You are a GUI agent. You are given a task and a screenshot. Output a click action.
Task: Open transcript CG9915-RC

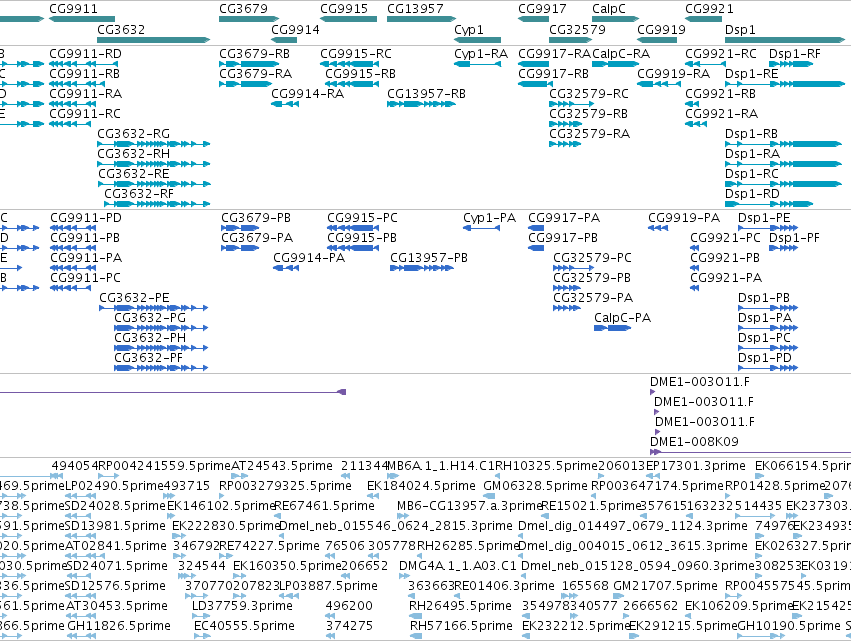click(348, 64)
